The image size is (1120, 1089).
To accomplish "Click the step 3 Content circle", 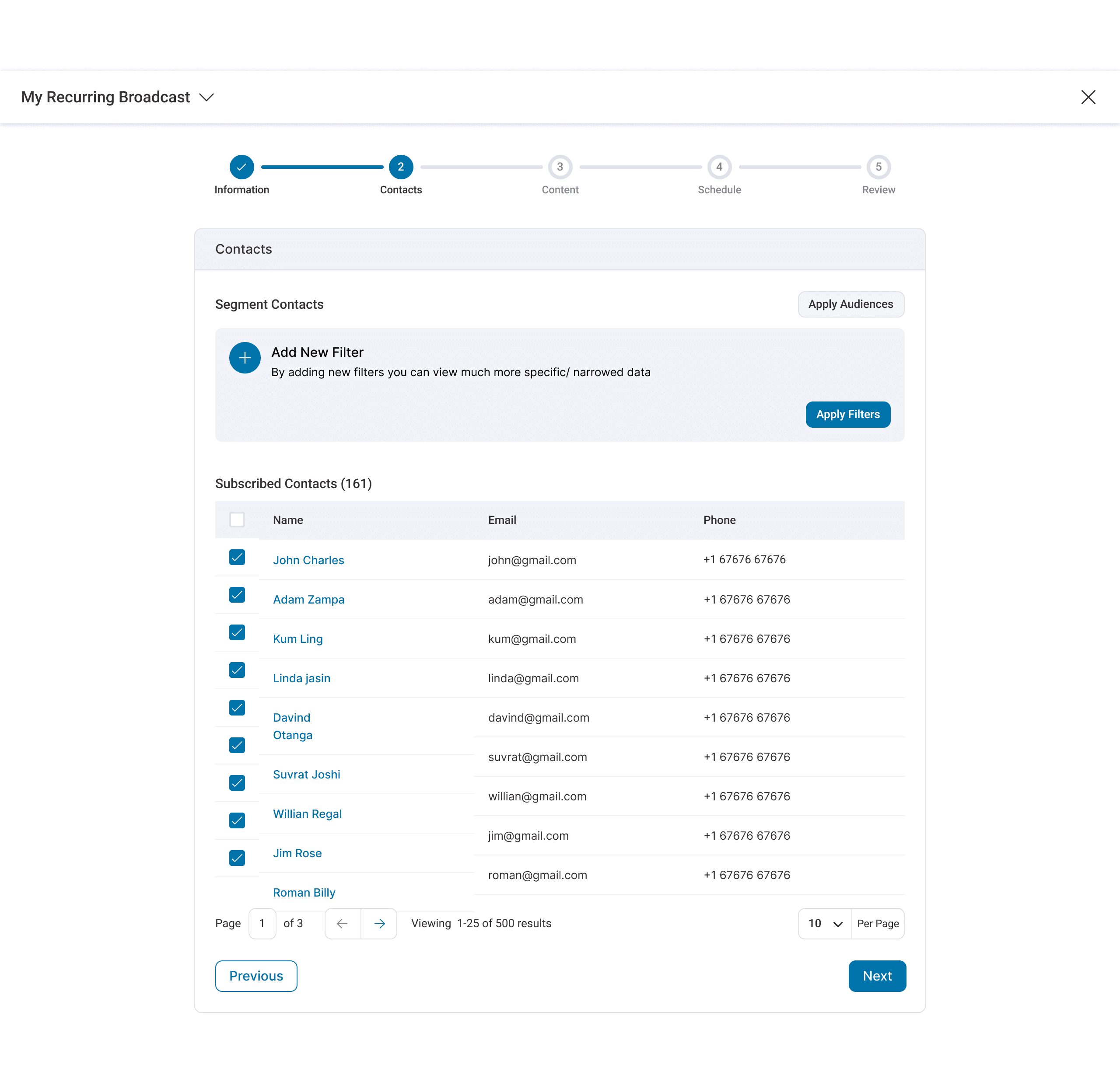I will point(560,167).
